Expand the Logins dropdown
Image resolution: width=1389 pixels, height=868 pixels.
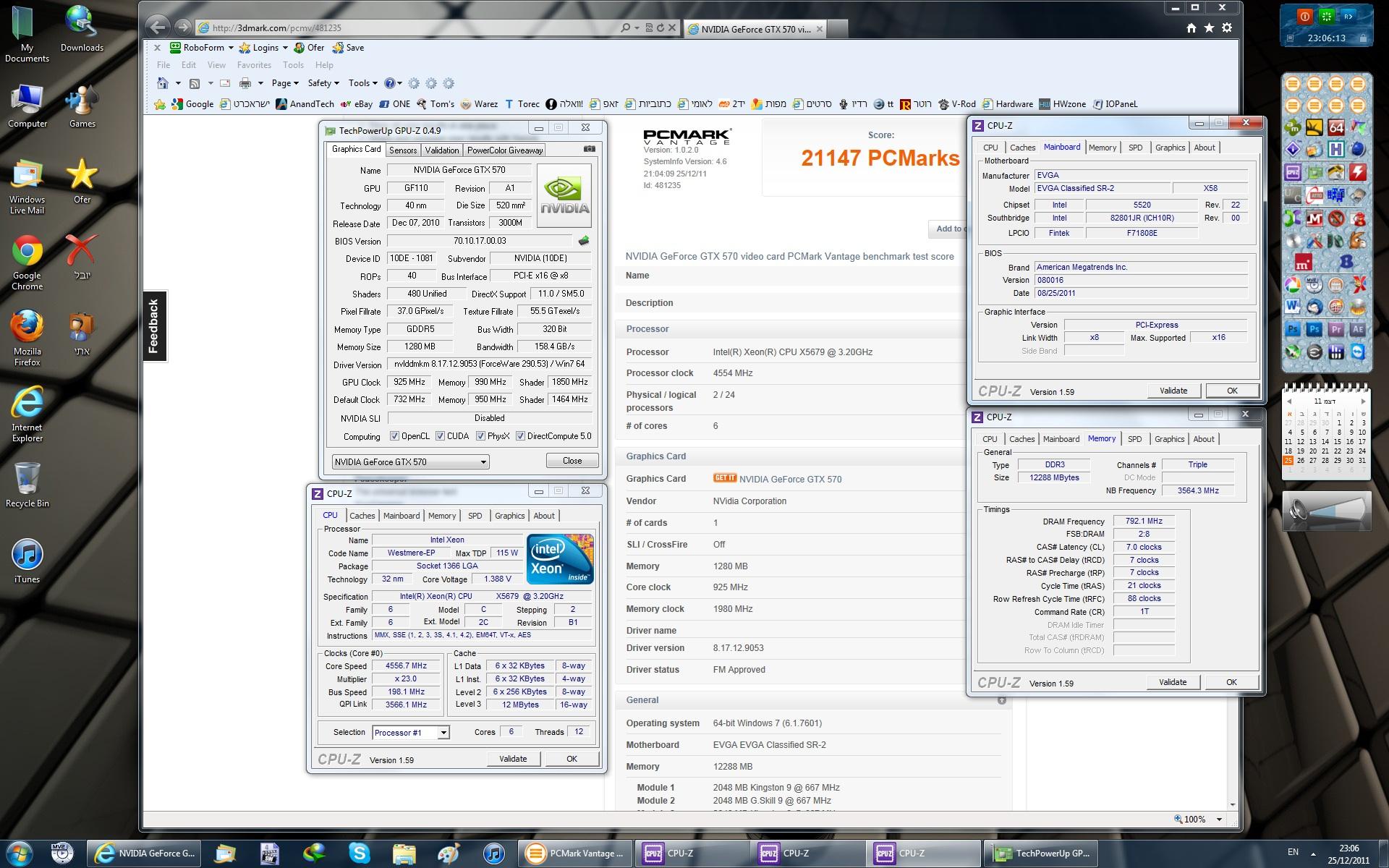(x=285, y=48)
